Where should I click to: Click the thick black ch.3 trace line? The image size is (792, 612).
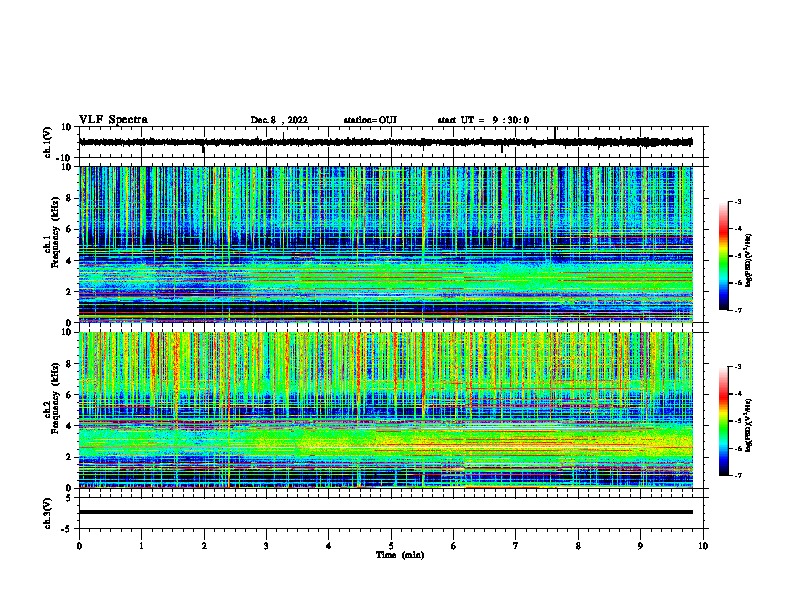coord(386,512)
